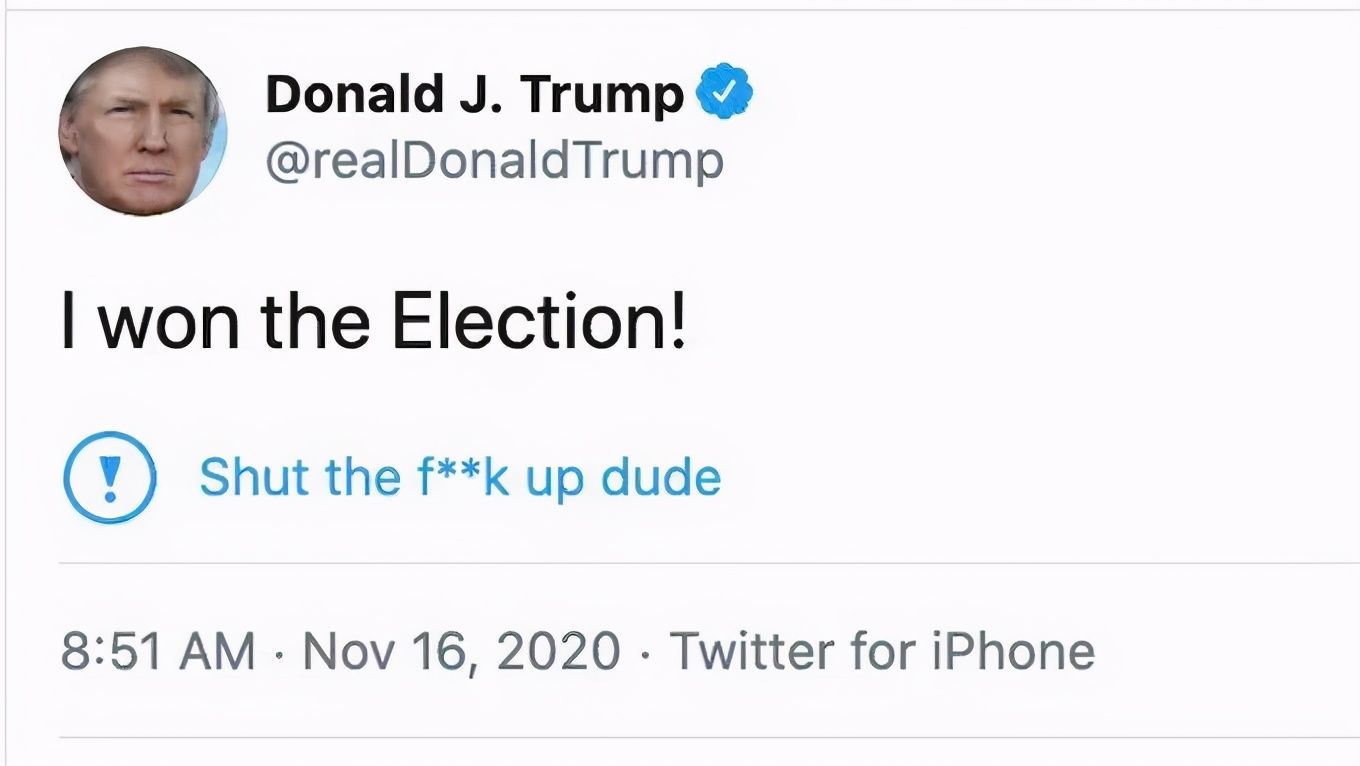Click the letter 'I' starting the tweet
Image resolution: width=1360 pixels, height=766 pixels.
point(68,323)
